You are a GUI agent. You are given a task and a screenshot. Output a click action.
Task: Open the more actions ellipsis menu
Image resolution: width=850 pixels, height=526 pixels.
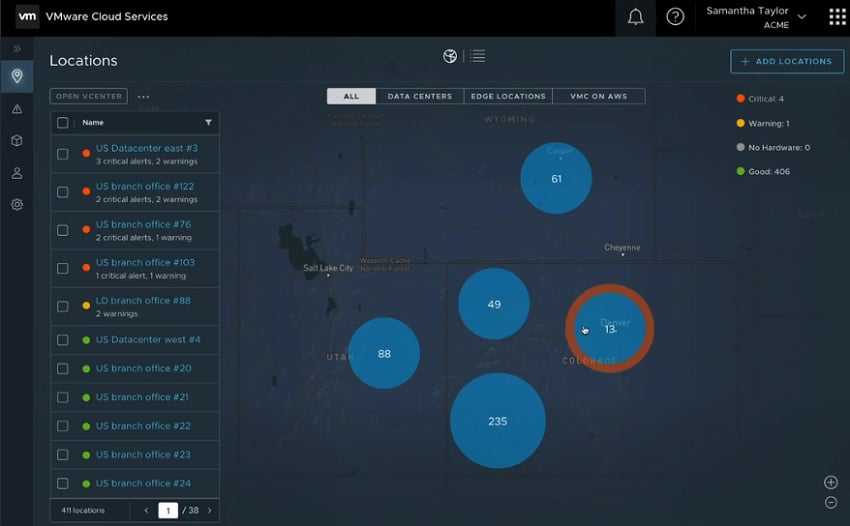click(x=143, y=97)
